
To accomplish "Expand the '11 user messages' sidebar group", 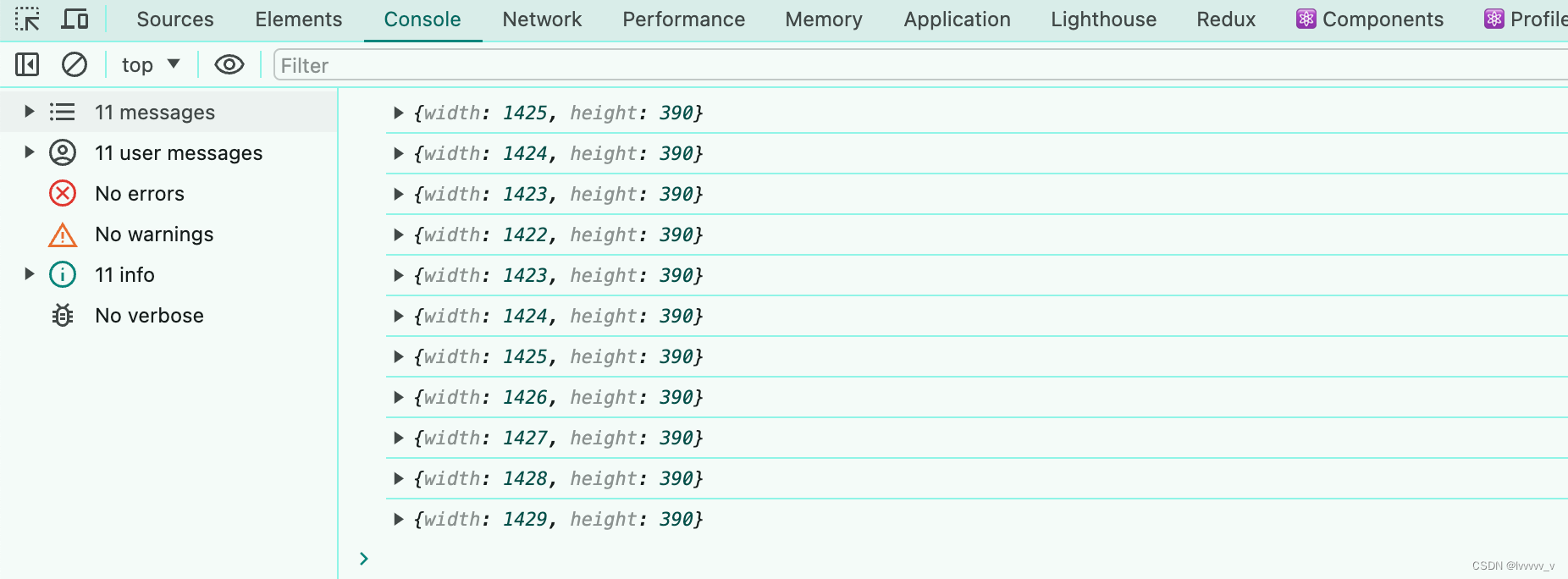I will tap(28, 153).
